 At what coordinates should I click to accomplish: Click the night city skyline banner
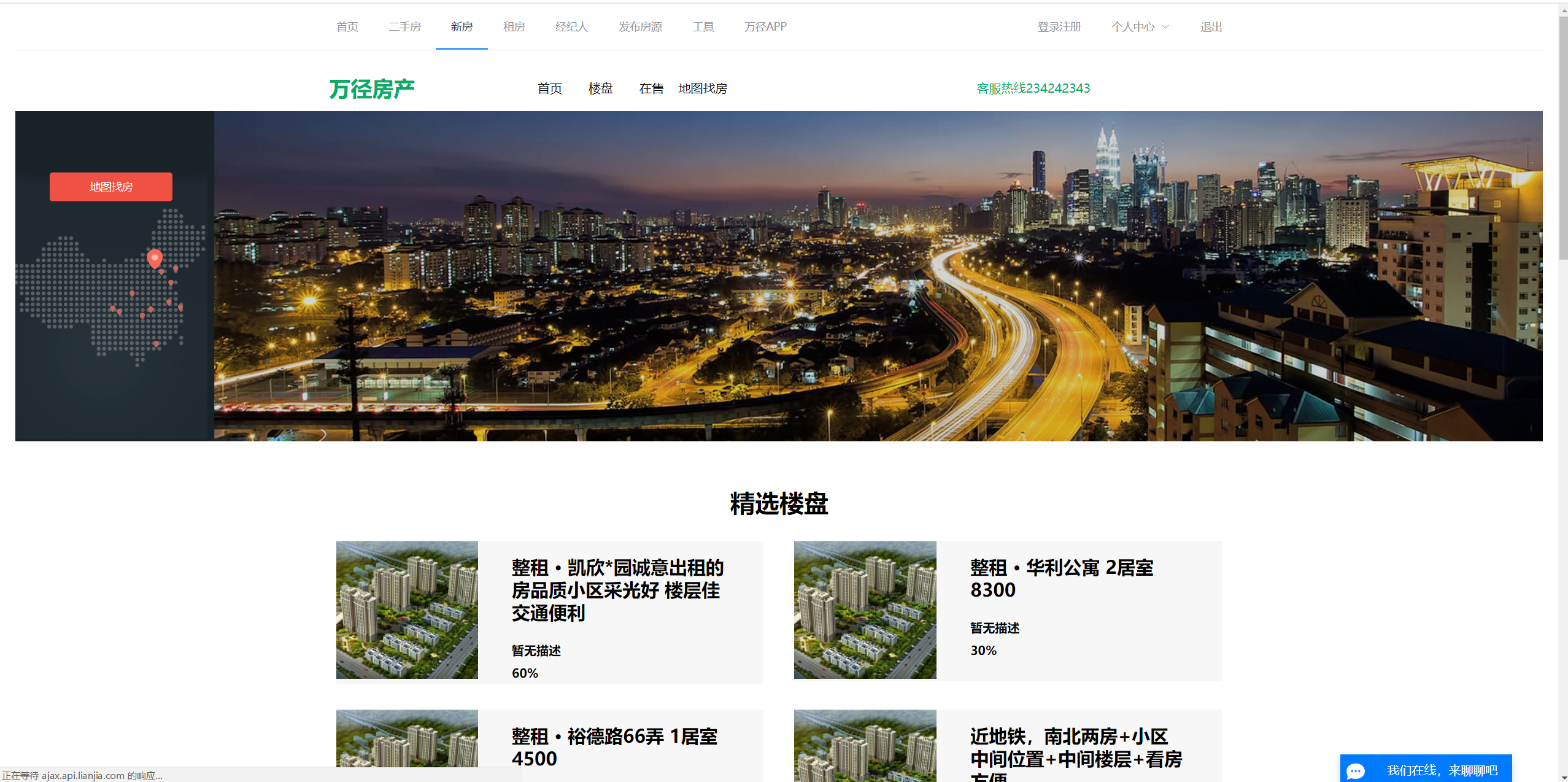(878, 276)
